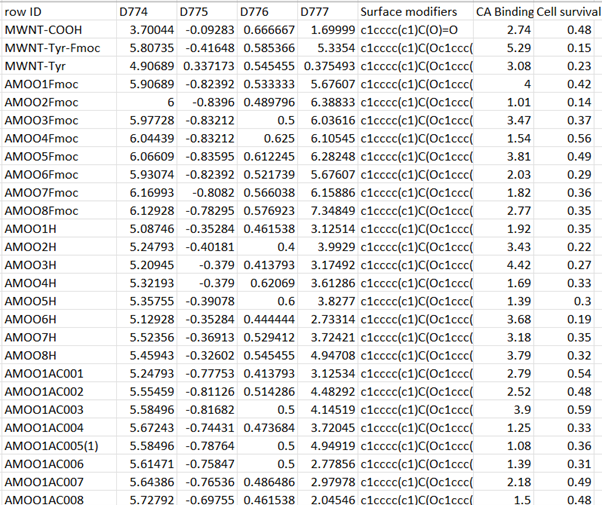This screenshot has height=505, width=602.
Task: Select the AMOO8Fmoc cell
Action: 59,211
